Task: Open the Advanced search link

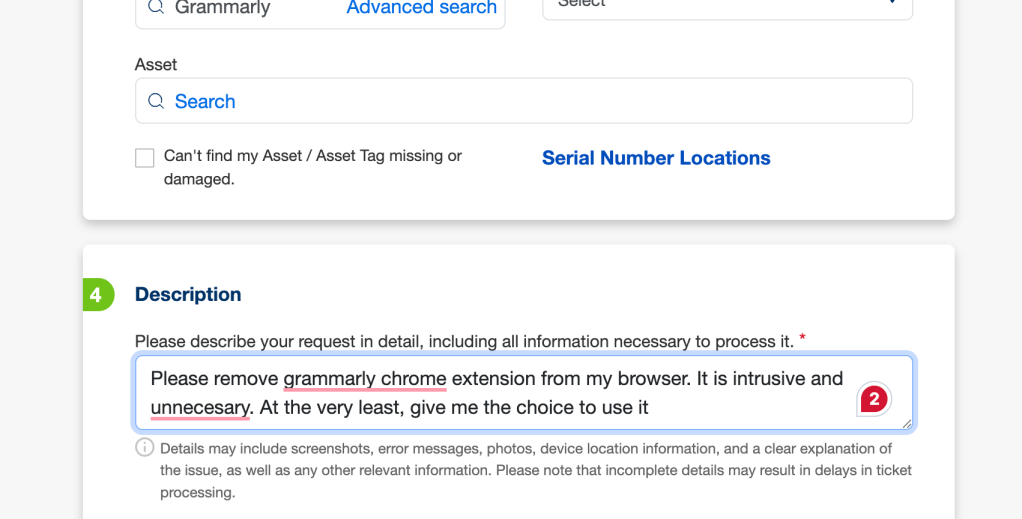Action: [x=421, y=8]
